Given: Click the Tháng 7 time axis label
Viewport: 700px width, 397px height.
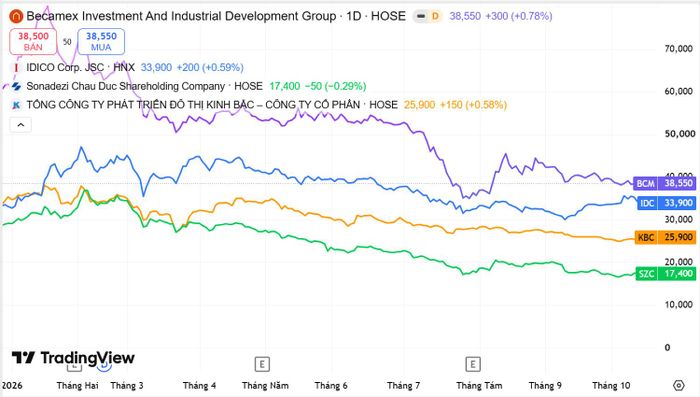Looking at the screenshot, I should coord(404,385).
